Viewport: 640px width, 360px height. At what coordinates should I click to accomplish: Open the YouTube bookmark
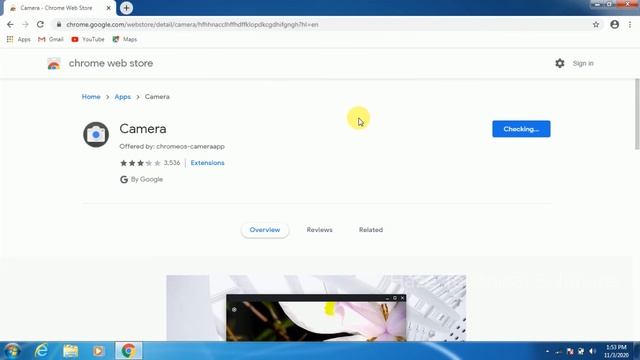(88, 39)
